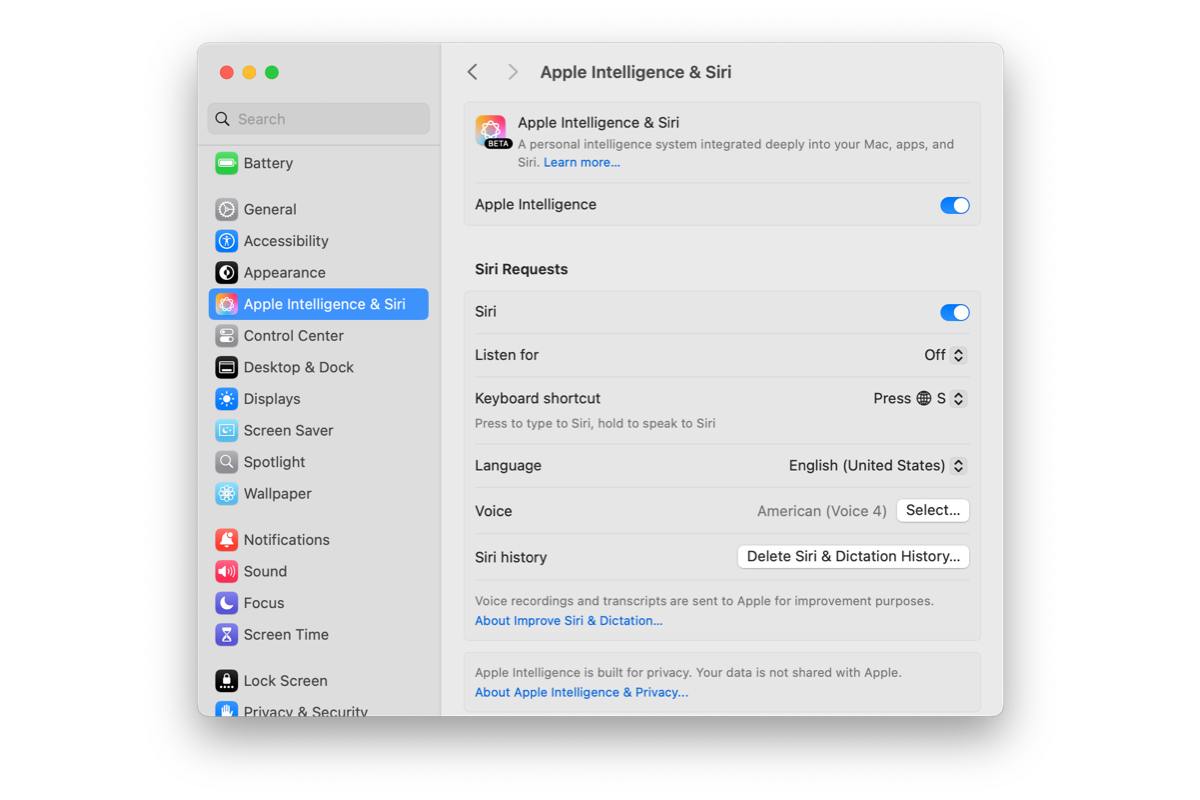
Task: Click the search magnifier icon in search field
Action: pos(223,119)
